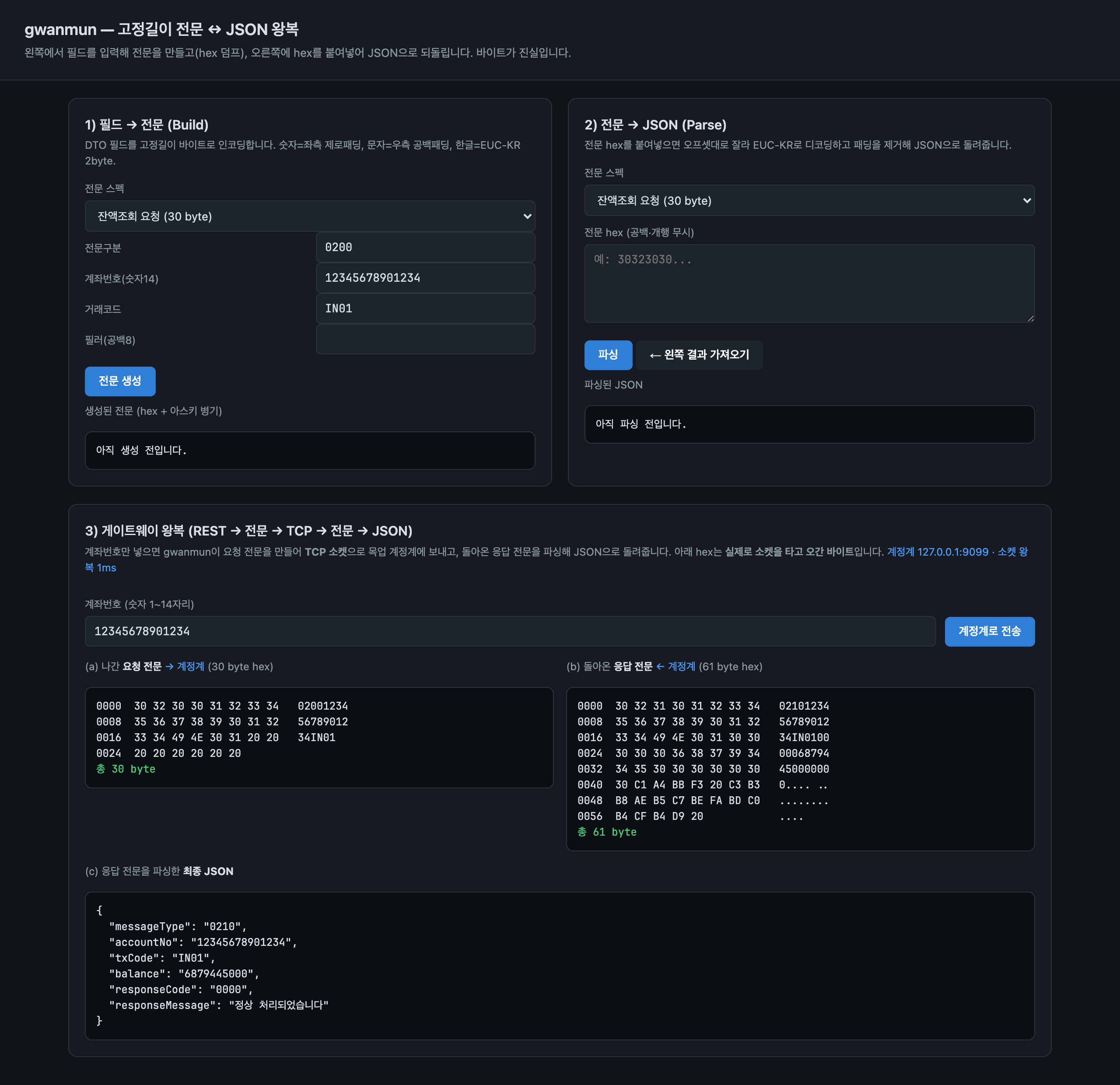Click the 파싱 button

[x=608, y=355]
